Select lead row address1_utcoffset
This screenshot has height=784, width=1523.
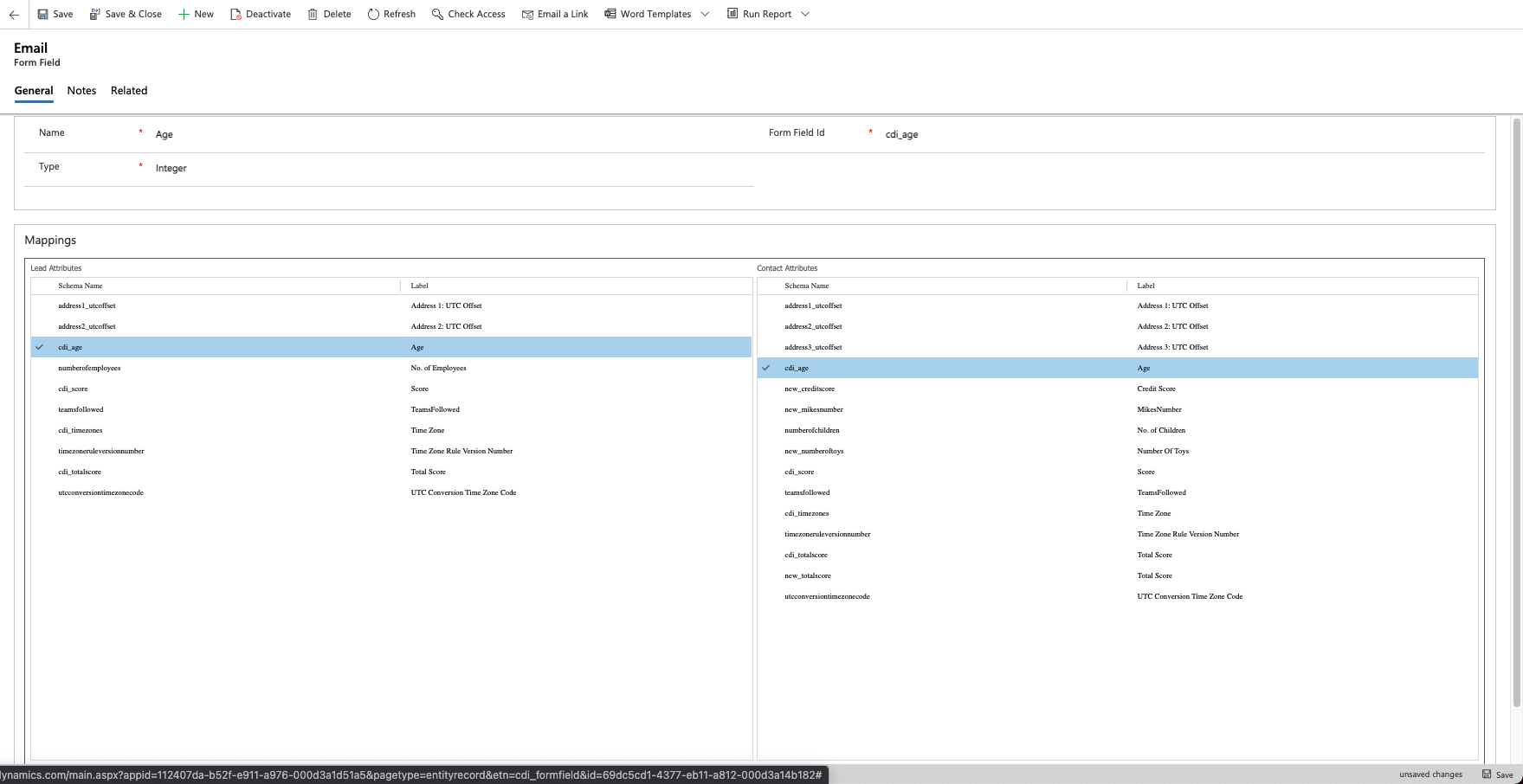coord(391,305)
